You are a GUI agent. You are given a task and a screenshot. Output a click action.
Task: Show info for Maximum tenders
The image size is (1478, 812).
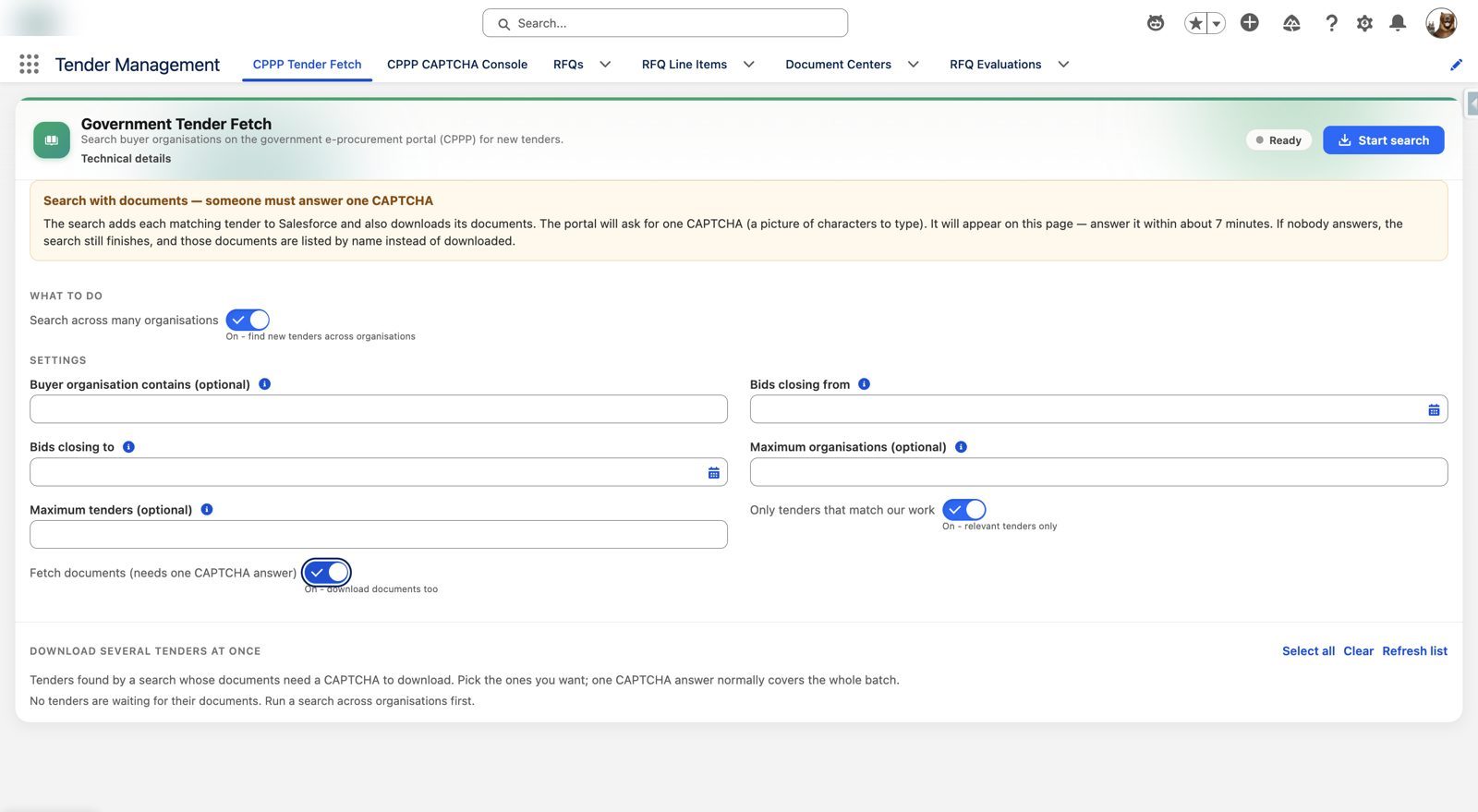tap(207, 510)
